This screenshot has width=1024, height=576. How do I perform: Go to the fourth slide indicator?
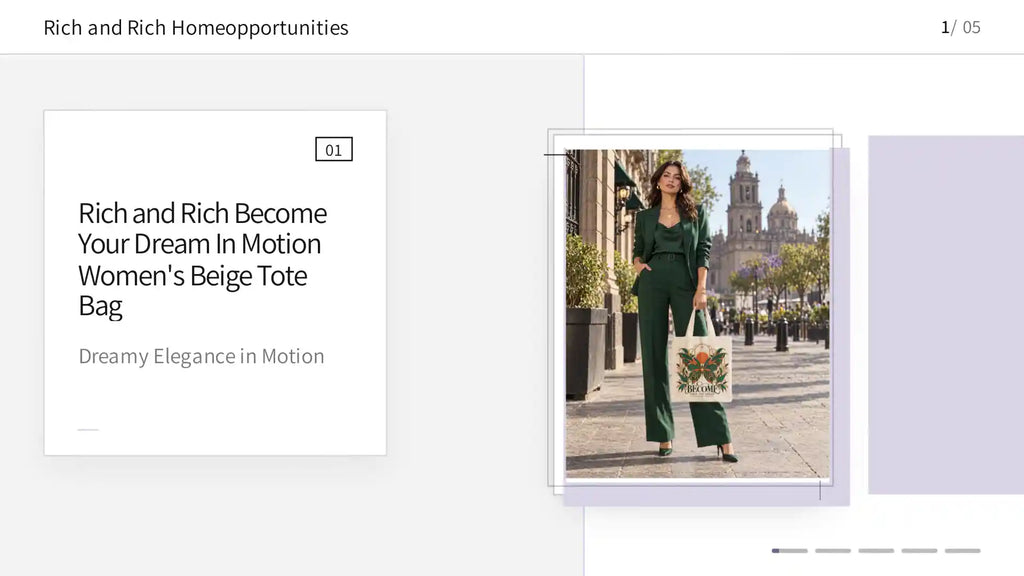[919, 551]
